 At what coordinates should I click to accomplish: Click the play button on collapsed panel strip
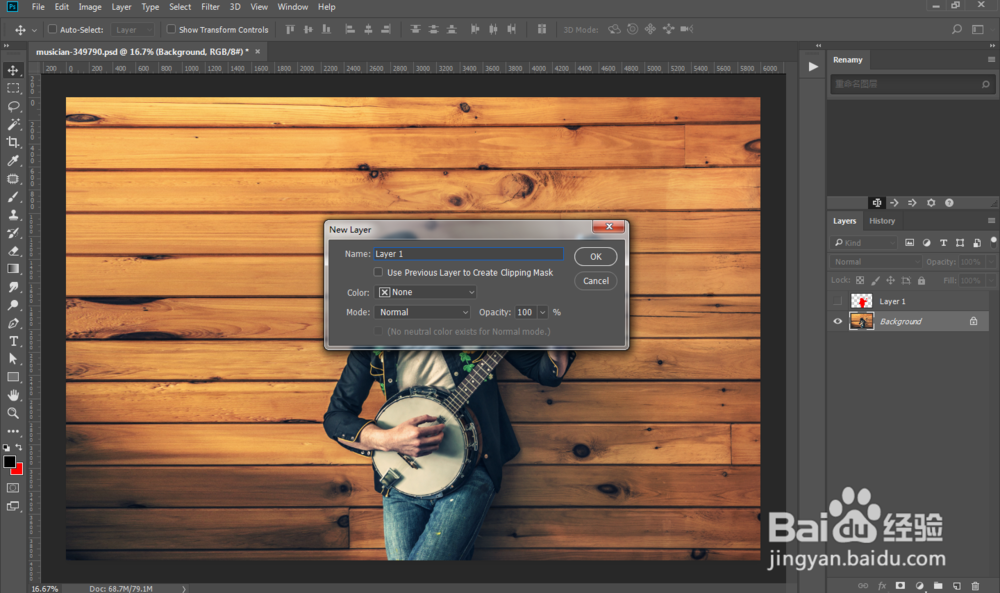812,66
